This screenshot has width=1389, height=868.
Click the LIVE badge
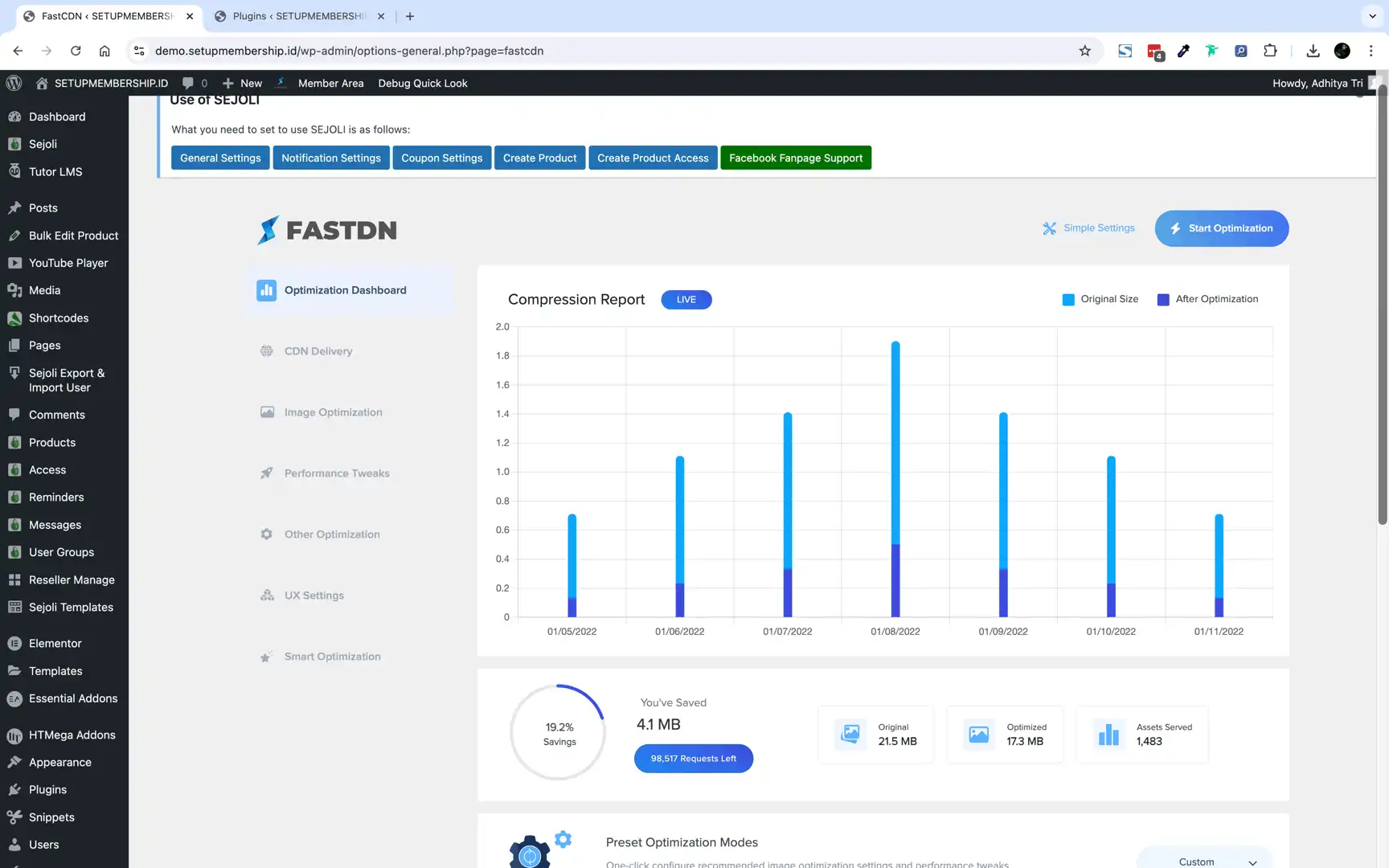(x=686, y=300)
